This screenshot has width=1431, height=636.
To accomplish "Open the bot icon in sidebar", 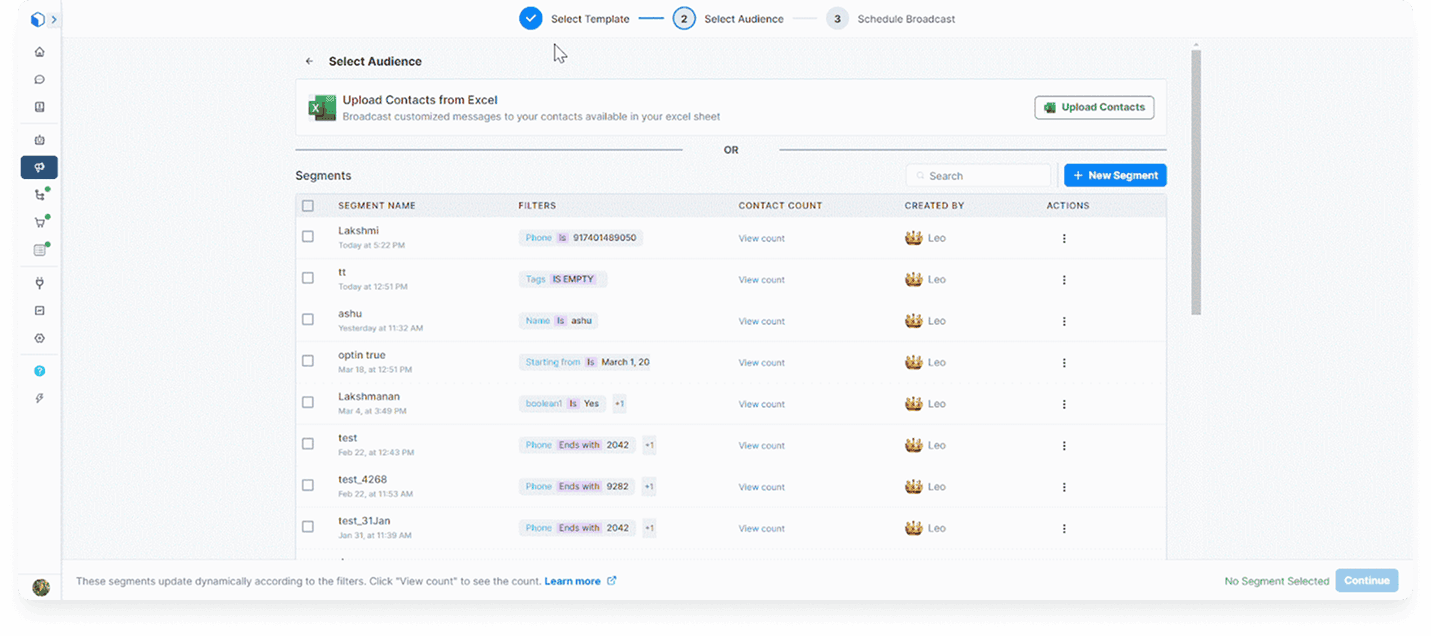I will [x=40, y=140].
